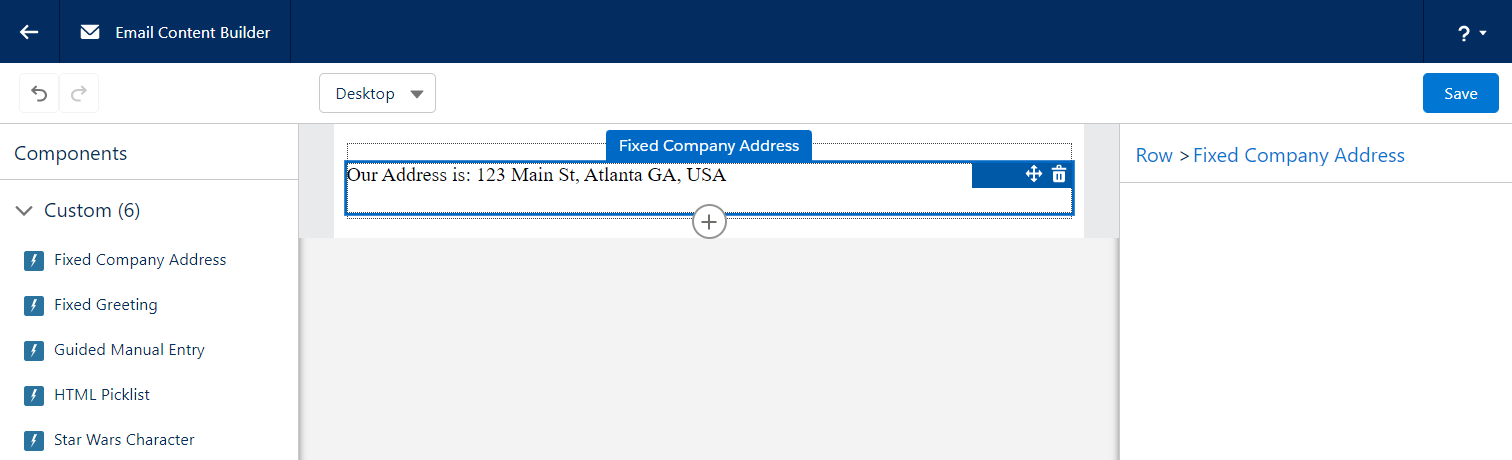The image size is (1512, 460).
Task: Click the move handle on the address block
Action: pos(1034,174)
